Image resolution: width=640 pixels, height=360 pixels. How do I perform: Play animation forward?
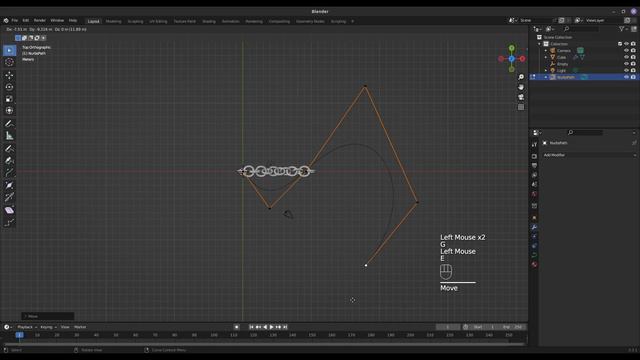pos(271,327)
